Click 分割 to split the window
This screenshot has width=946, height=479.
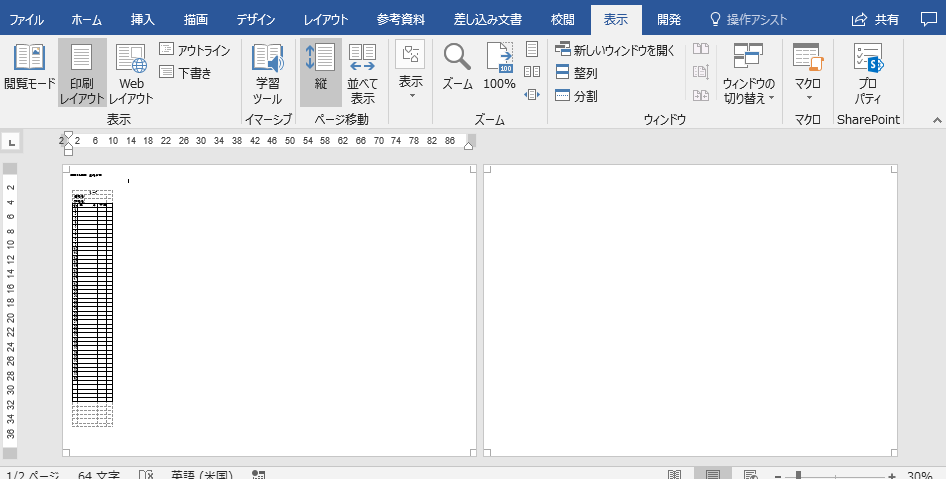click(576, 96)
